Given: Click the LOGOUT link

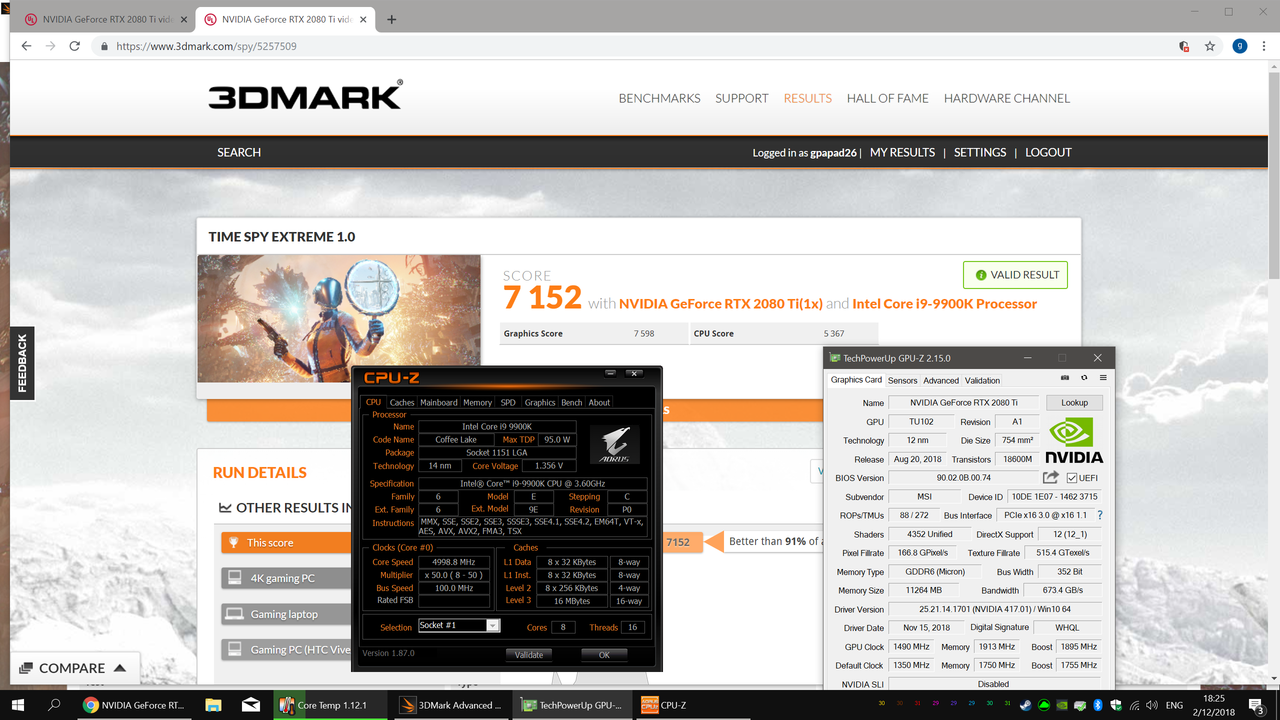Looking at the screenshot, I should pyautogui.click(x=1048, y=152).
